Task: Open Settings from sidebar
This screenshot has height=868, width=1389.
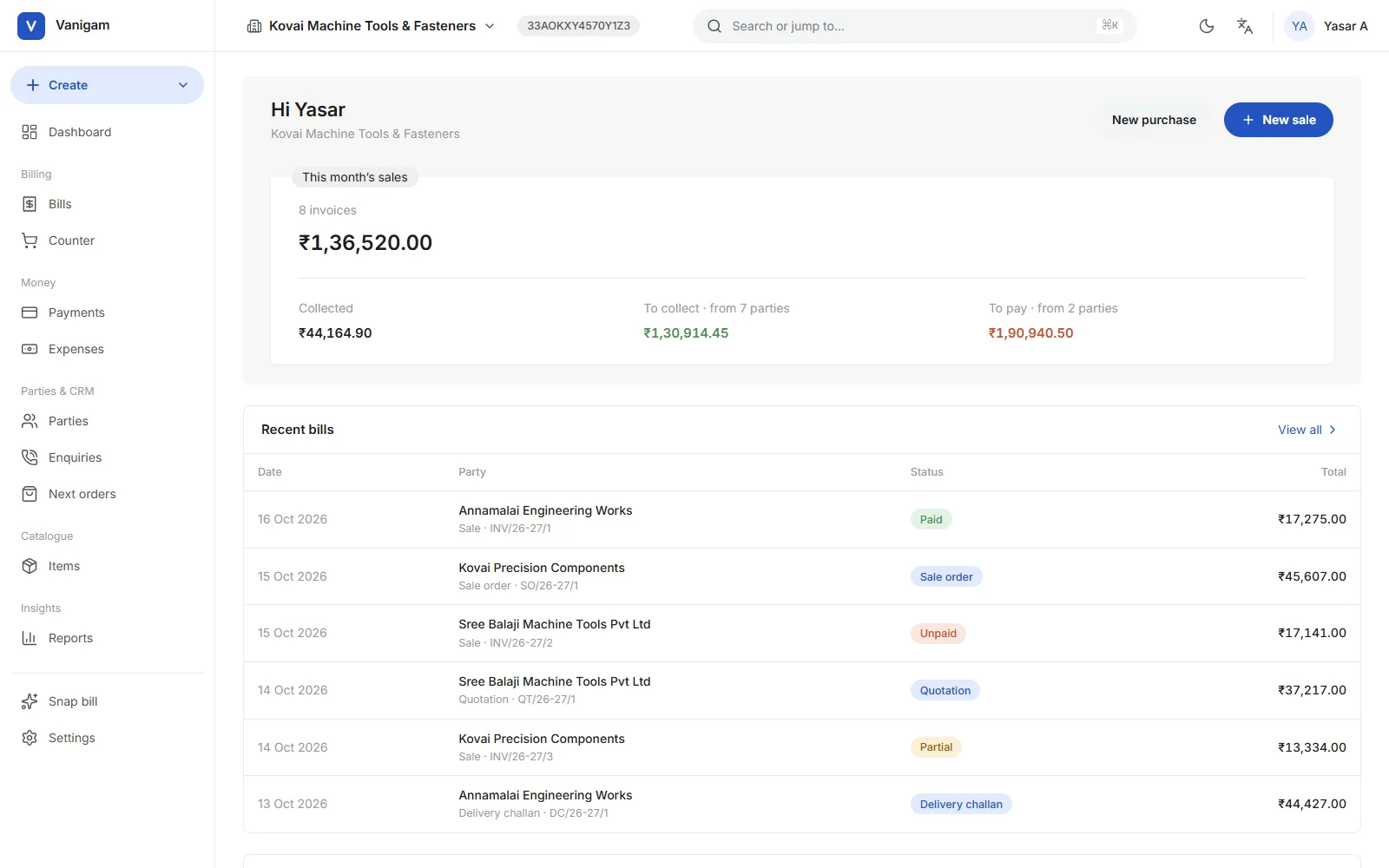Action: point(107,738)
